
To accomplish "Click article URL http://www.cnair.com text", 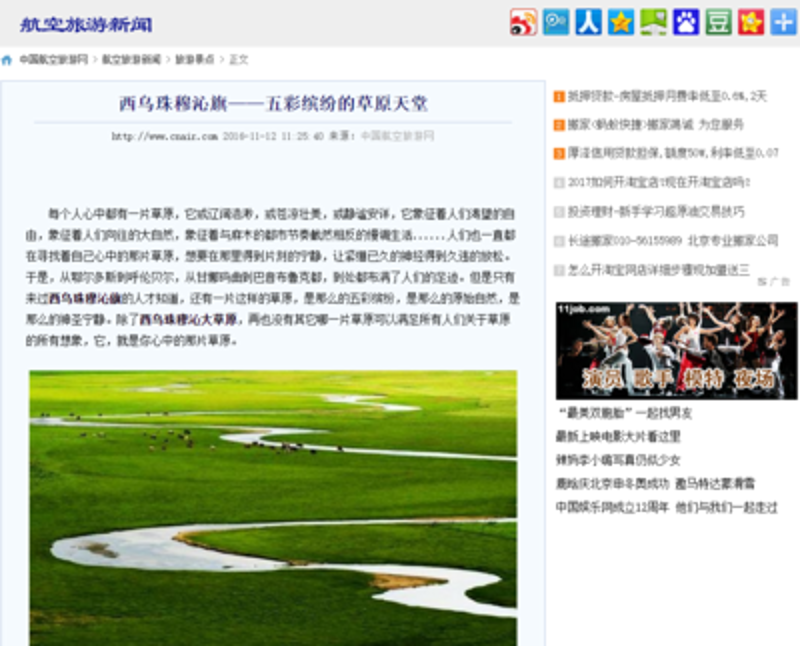I will 165,136.
